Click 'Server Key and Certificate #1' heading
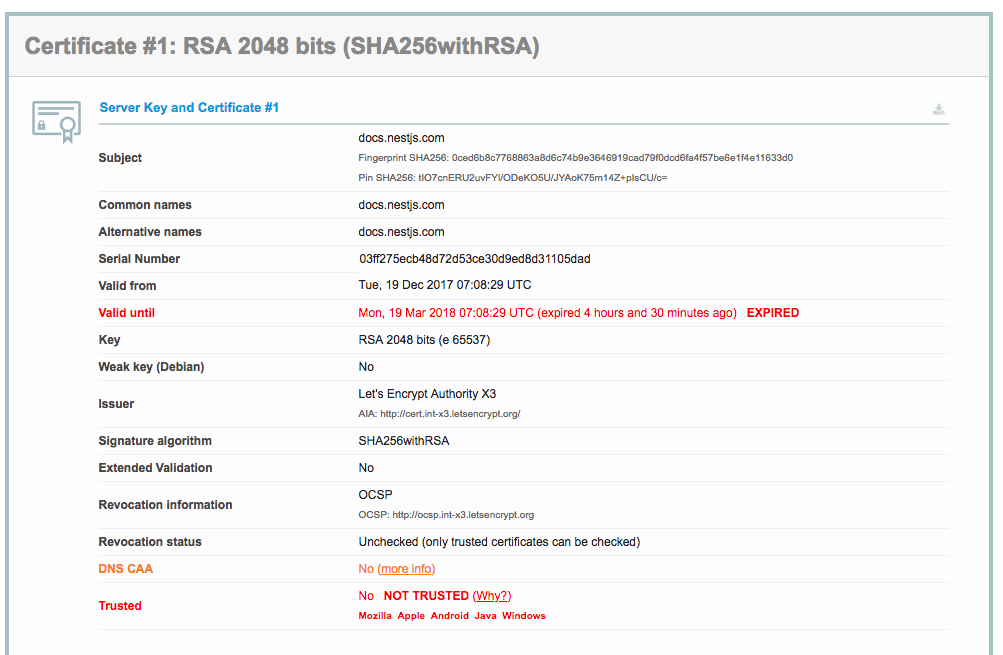The image size is (1003, 655). [x=189, y=107]
